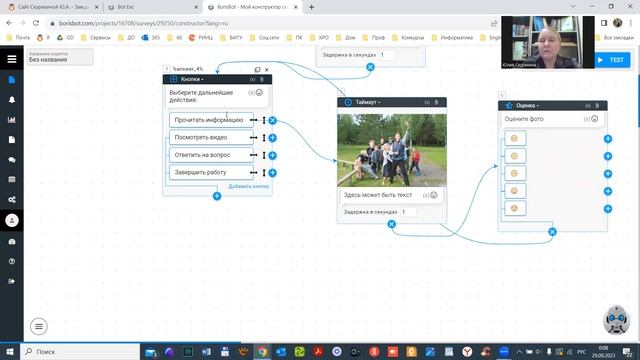Click the link icon in the Оценка header
The image size is (640, 360).
[x=588, y=106]
